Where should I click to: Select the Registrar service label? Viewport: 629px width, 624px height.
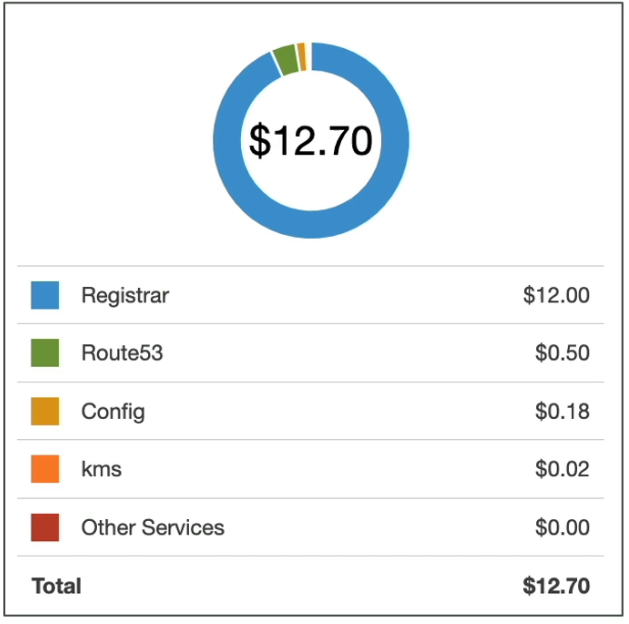point(125,296)
